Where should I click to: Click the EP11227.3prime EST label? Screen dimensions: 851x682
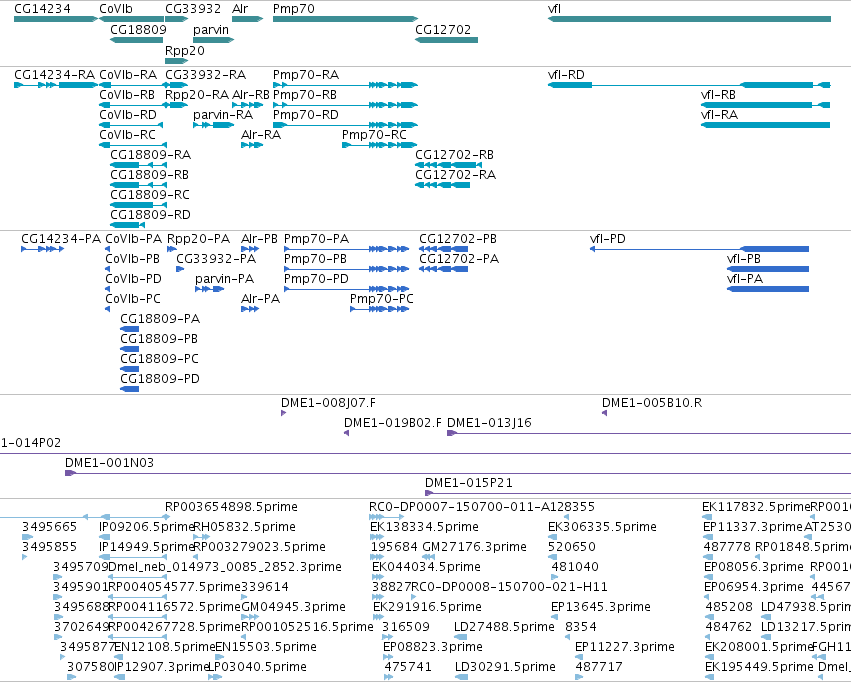pos(625,647)
